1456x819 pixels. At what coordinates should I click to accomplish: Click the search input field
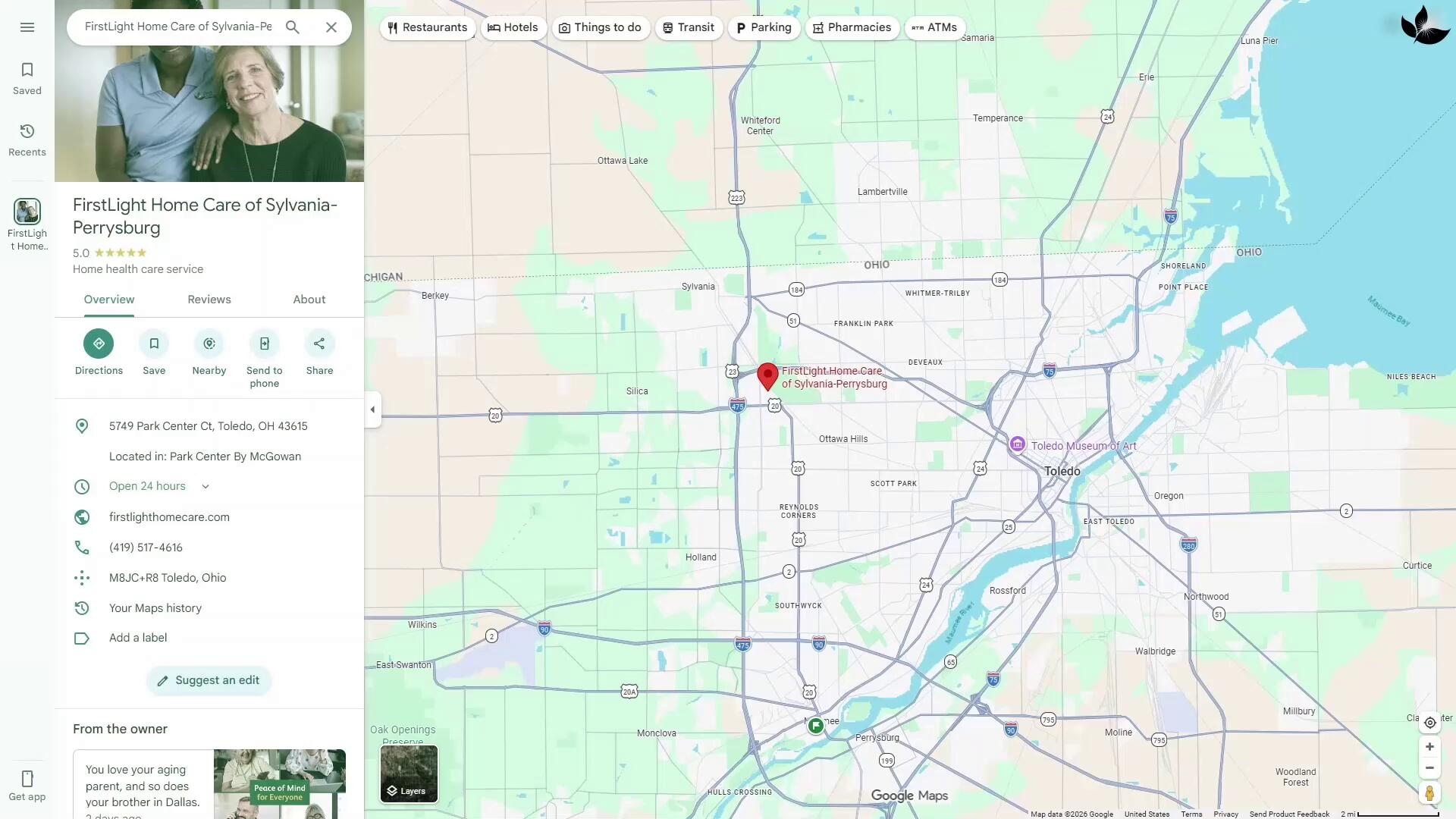178,27
